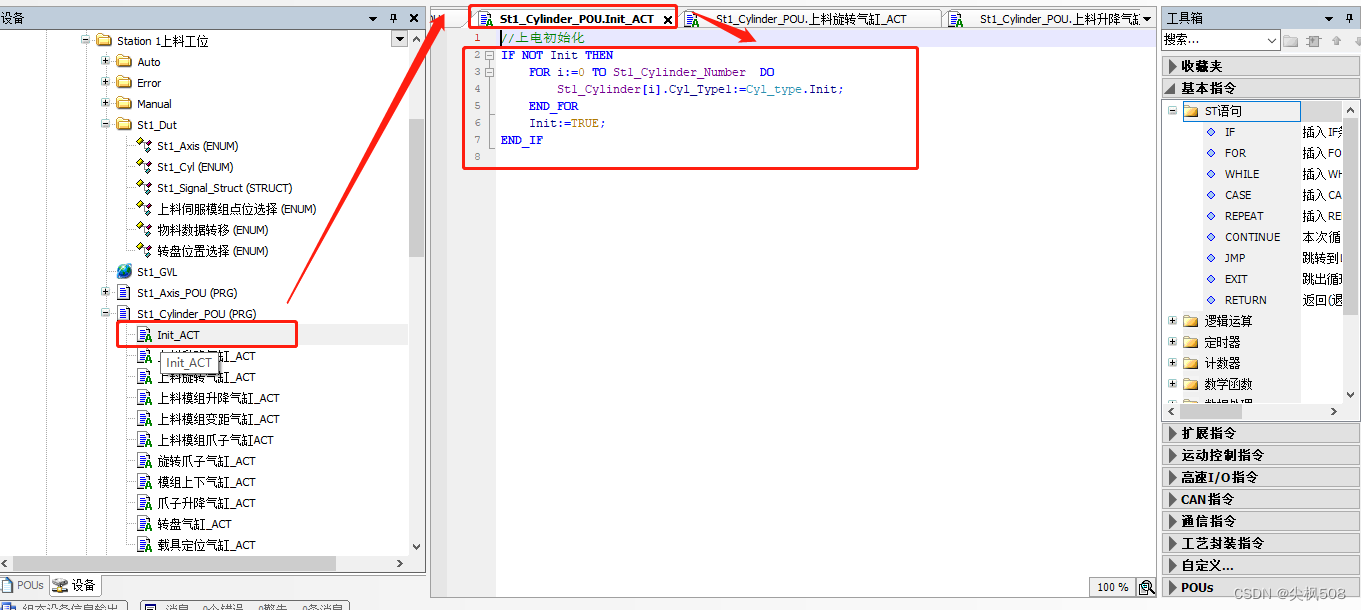Click the St1_Signal_Struct STRUCT icon
Viewport: 1361px width, 610px height.
(x=144, y=188)
